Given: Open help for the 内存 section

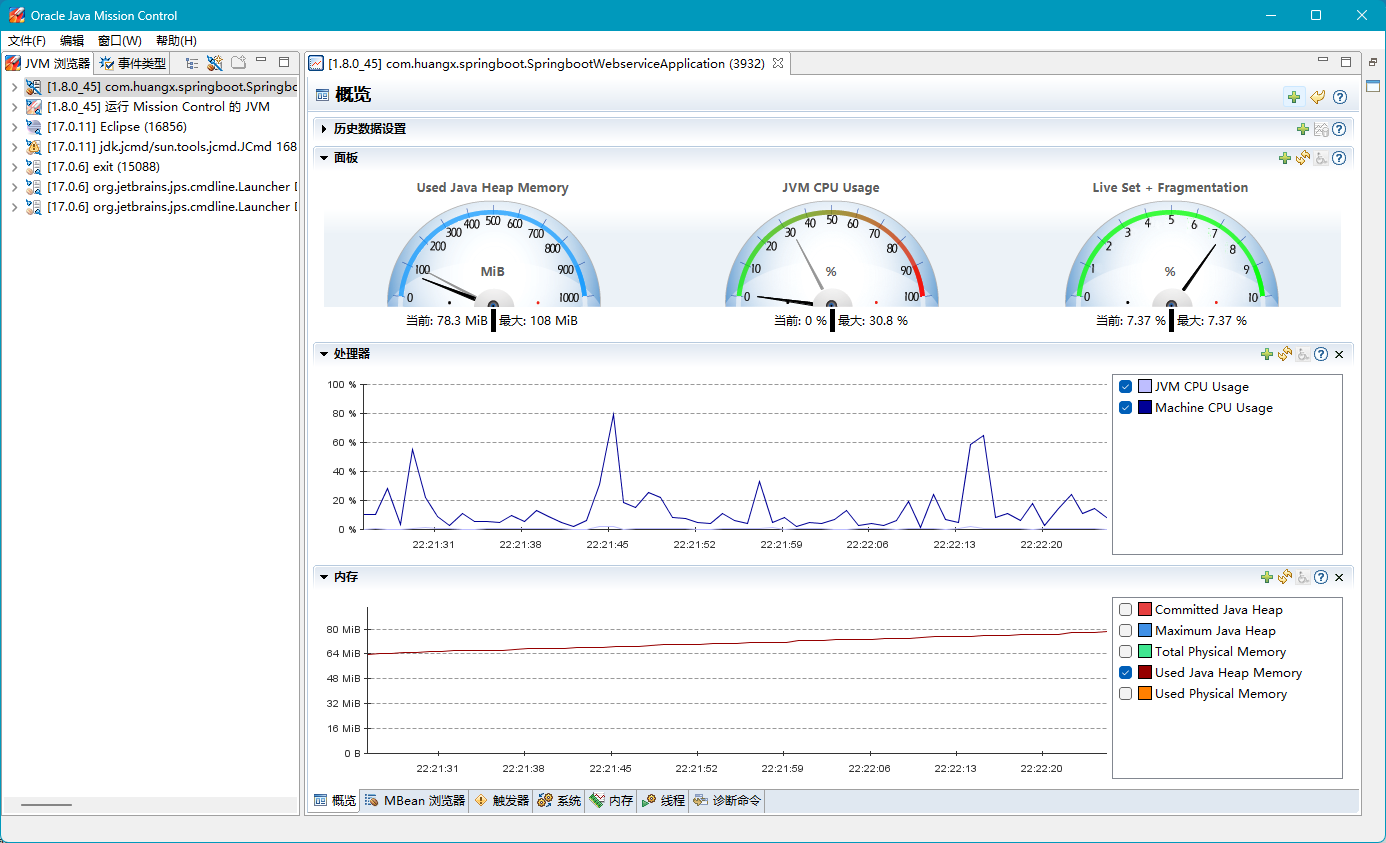Looking at the screenshot, I should click(x=1321, y=577).
